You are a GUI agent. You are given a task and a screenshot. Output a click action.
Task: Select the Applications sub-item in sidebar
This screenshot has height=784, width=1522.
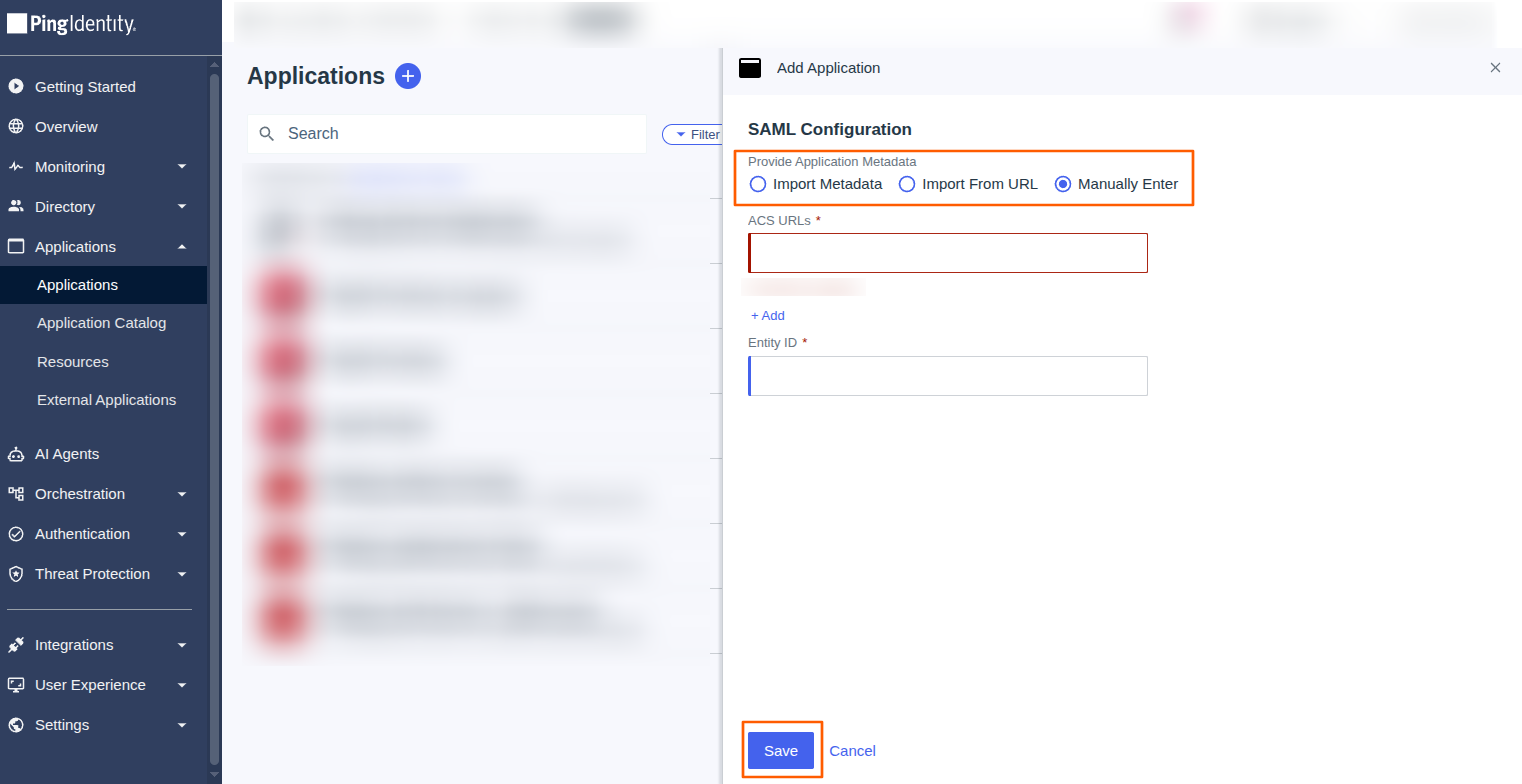coord(104,285)
